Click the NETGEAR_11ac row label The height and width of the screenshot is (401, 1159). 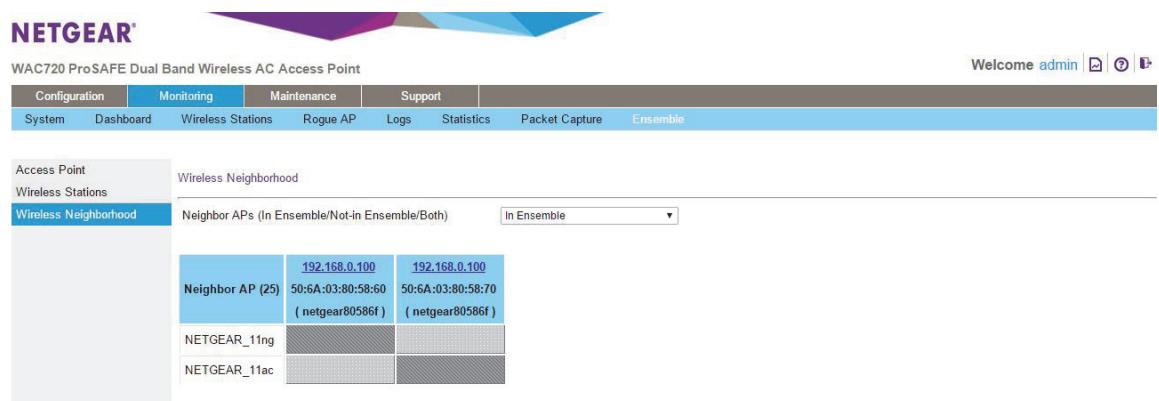click(x=231, y=370)
